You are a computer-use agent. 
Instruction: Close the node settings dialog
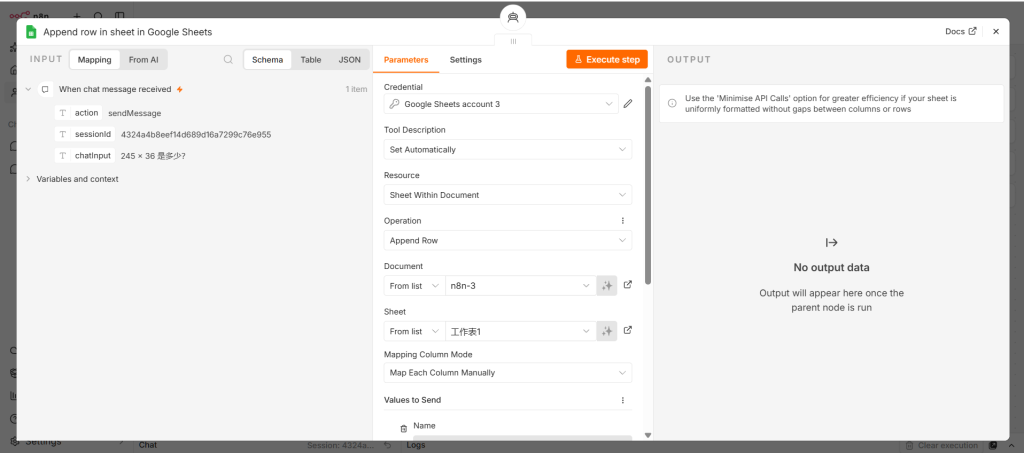[996, 31]
